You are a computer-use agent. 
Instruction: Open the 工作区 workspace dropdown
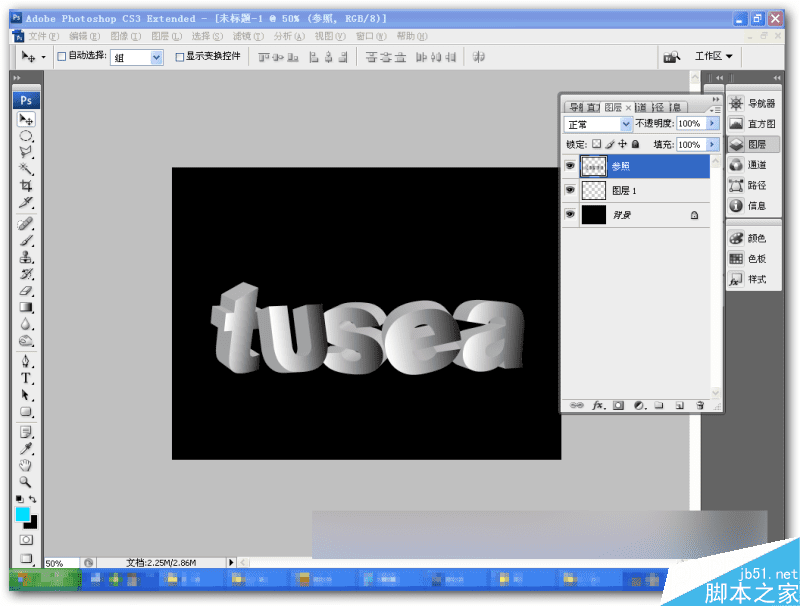coord(714,57)
